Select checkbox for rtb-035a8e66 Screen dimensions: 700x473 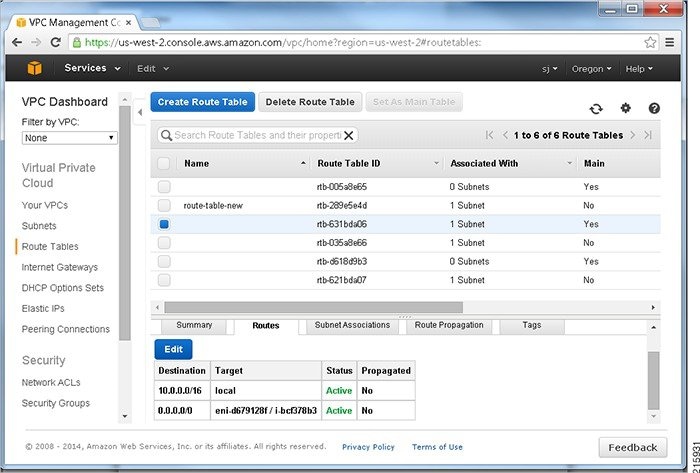click(164, 243)
